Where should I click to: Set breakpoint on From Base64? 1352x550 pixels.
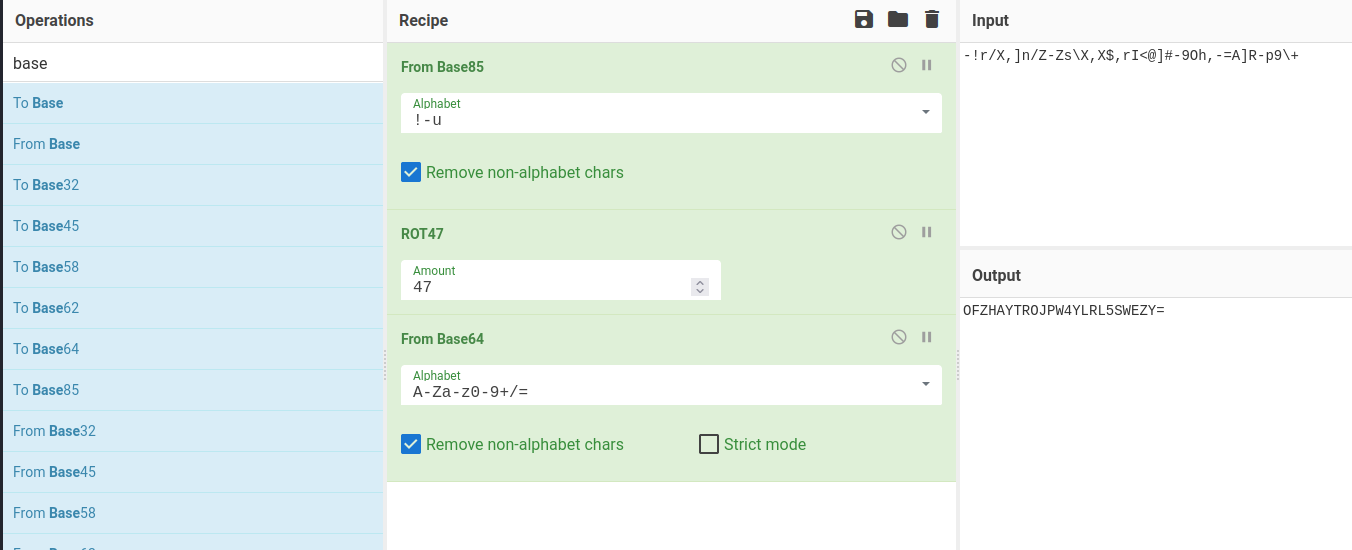tap(927, 338)
